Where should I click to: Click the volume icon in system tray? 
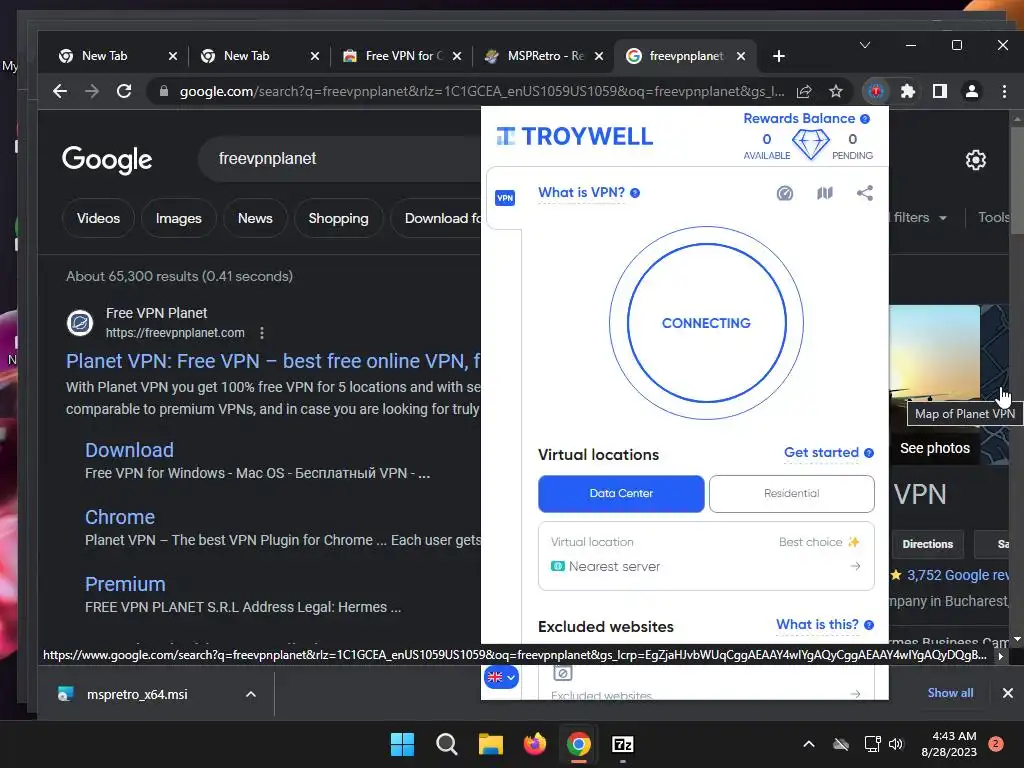point(895,744)
